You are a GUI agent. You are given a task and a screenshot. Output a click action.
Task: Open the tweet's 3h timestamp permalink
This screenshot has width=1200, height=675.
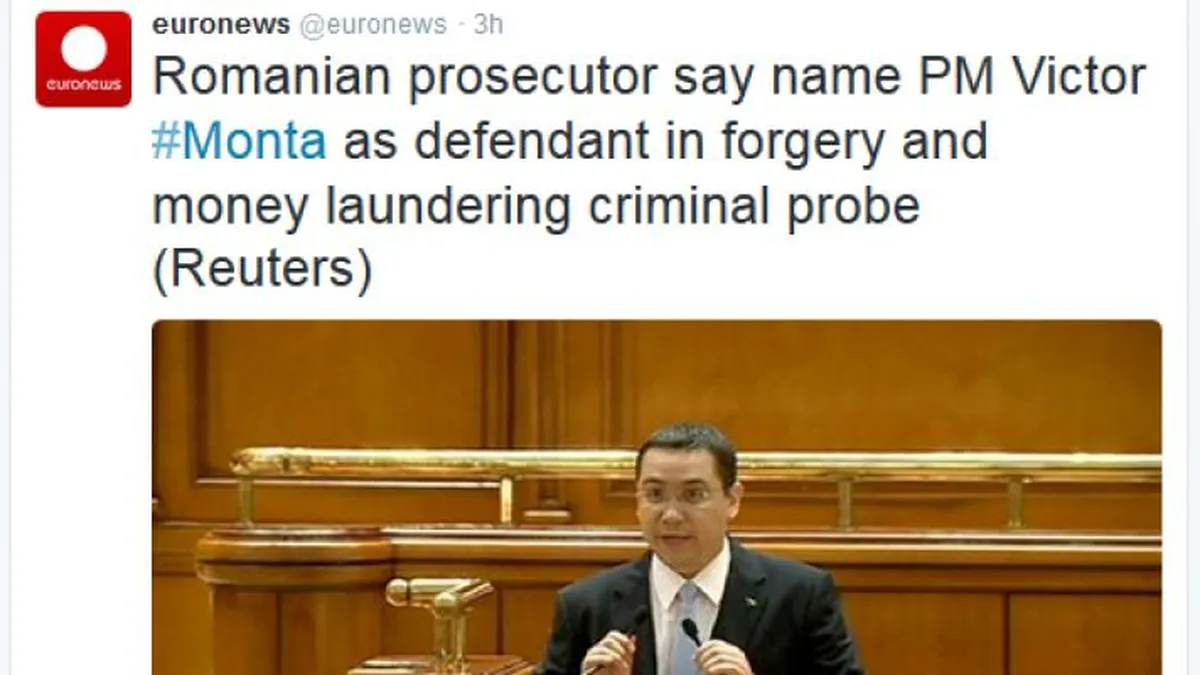[x=489, y=25]
